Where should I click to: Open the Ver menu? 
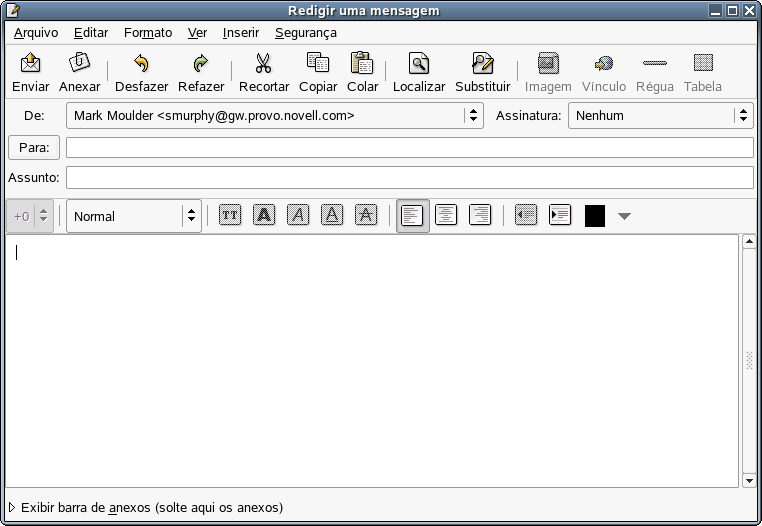[x=197, y=33]
